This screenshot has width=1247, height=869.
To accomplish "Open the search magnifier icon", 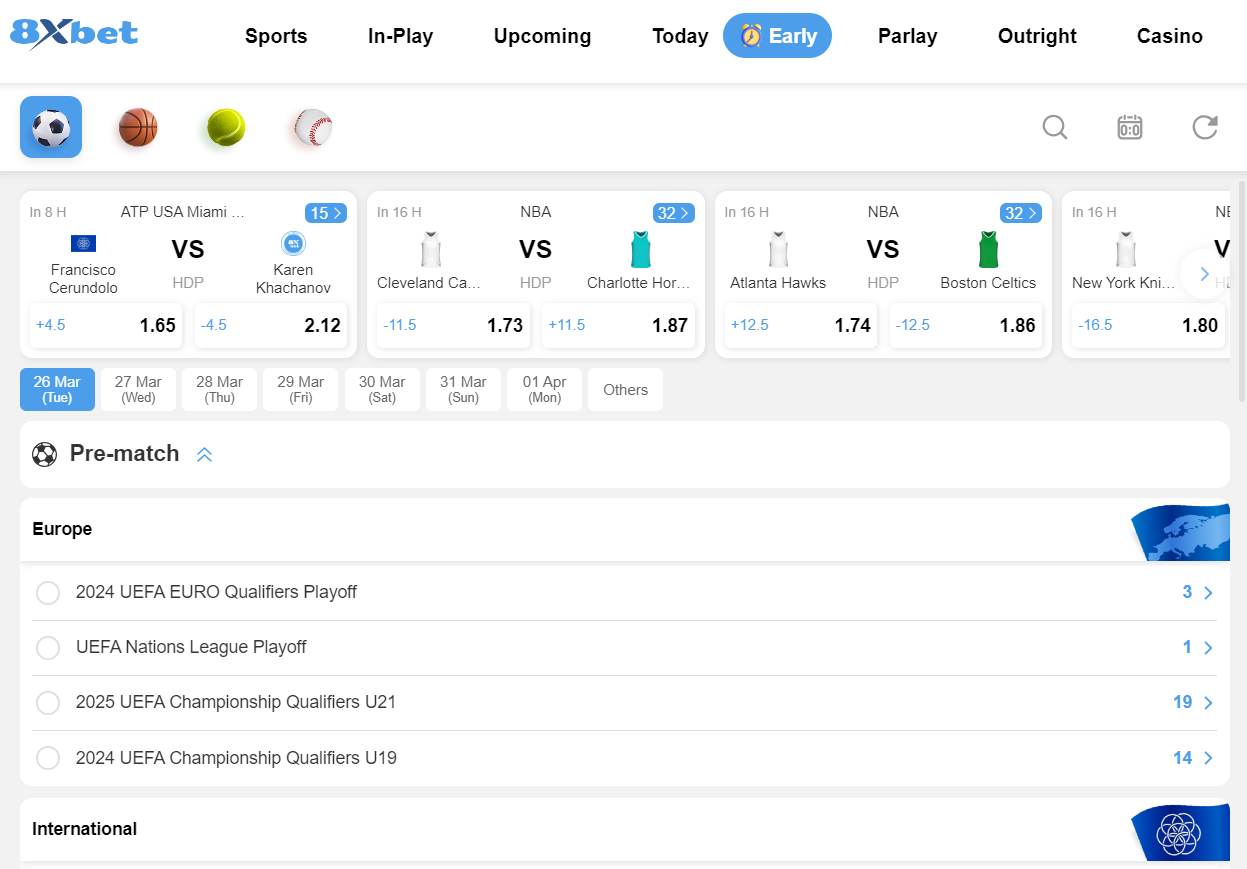I will tap(1055, 127).
